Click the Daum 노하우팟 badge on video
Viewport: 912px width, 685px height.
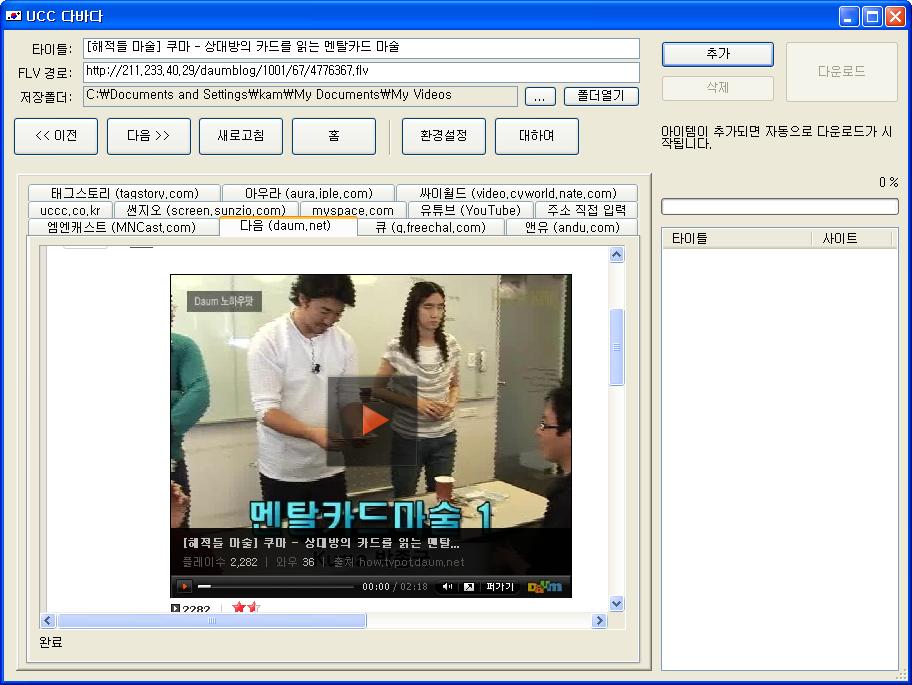(224, 301)
